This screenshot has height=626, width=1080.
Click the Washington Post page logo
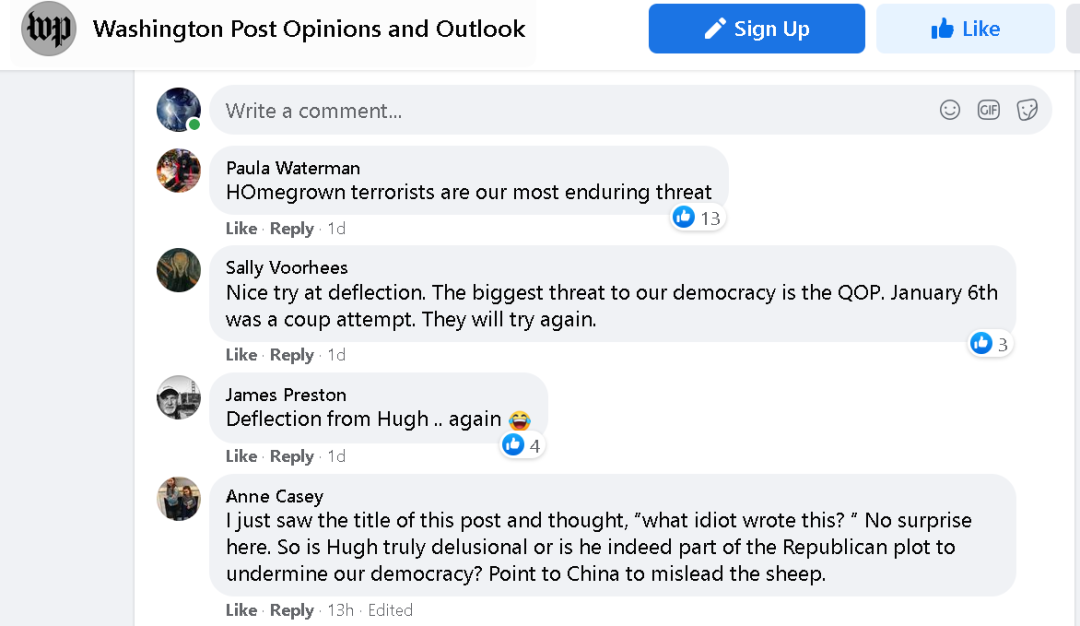[49, 29]
